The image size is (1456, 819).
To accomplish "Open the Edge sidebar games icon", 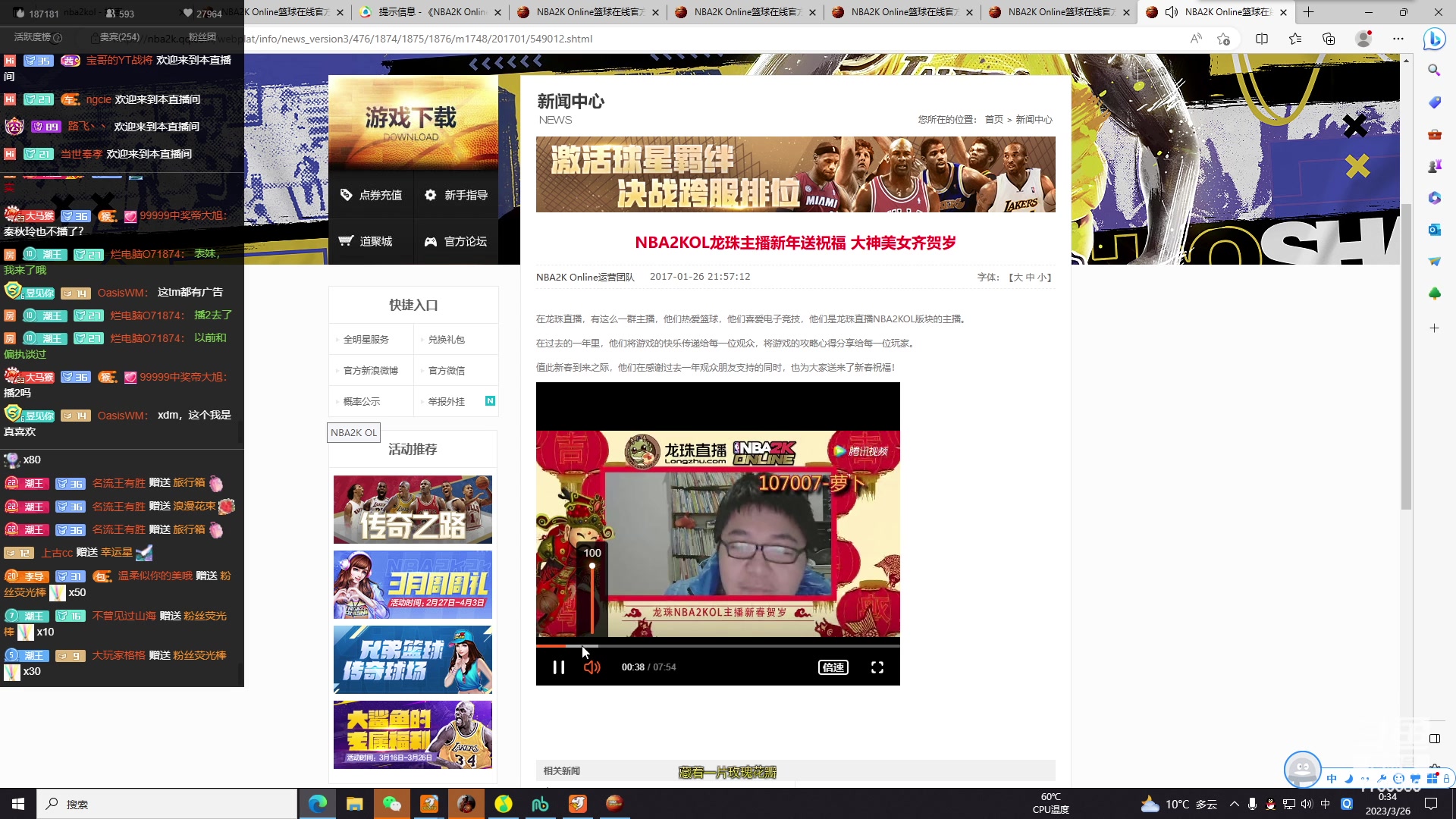I will coord(1434,166).
